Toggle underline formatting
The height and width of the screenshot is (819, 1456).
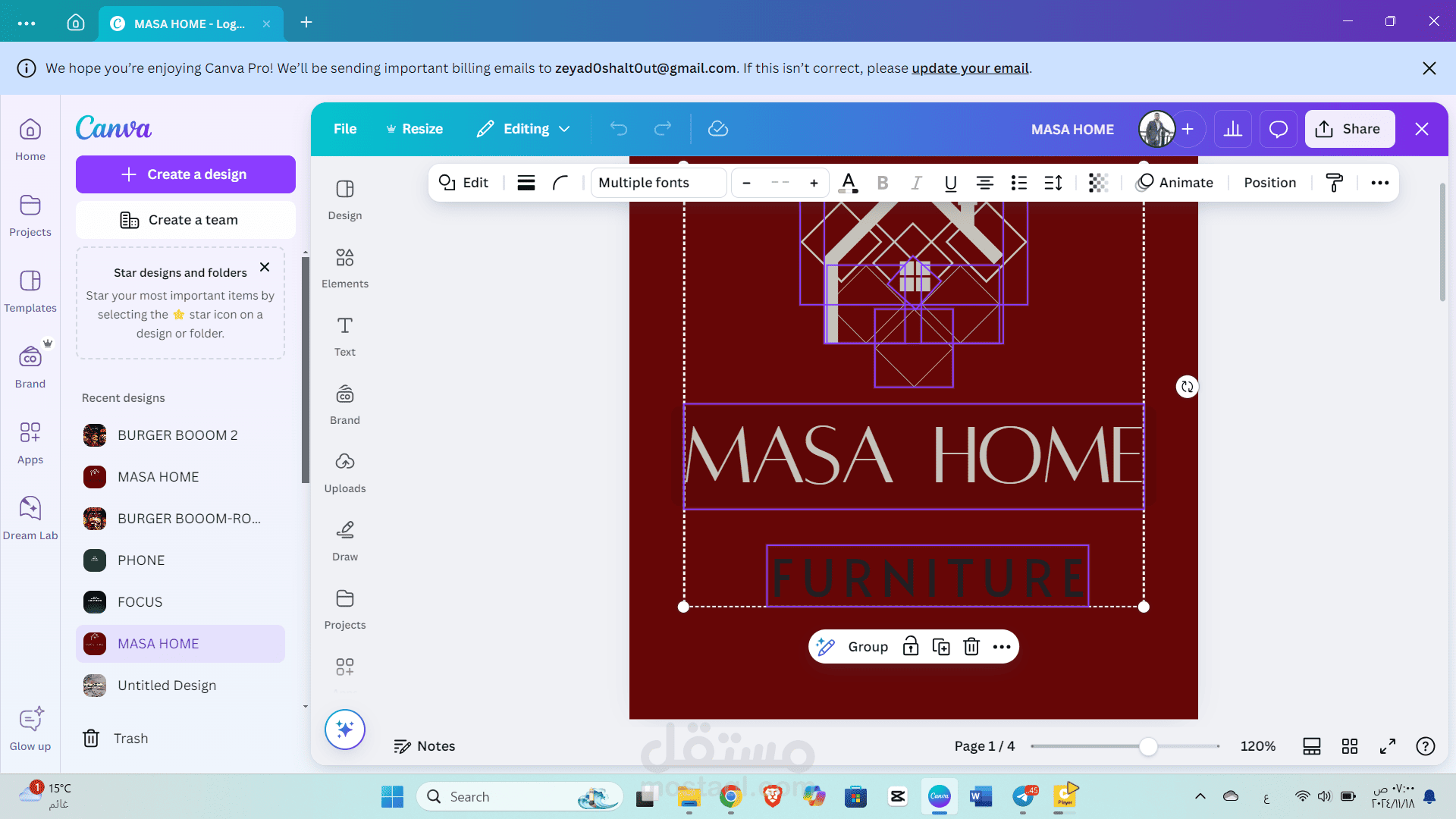tap(950, 183)
